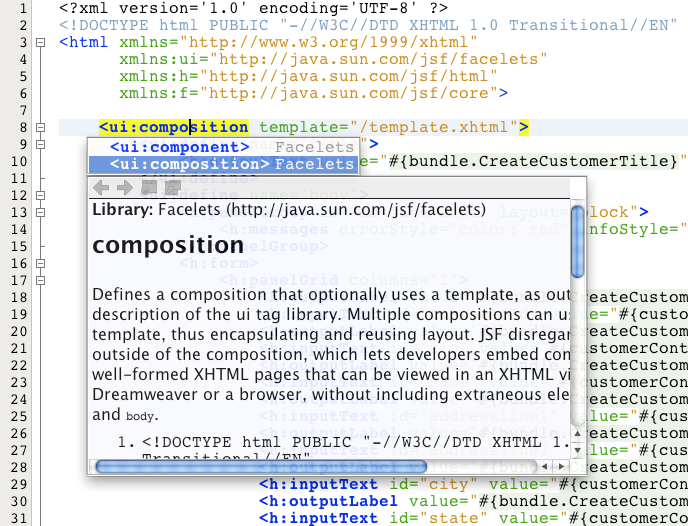
Task: Click the third icon in documentation toolbar
Action: tap(149, 188)
